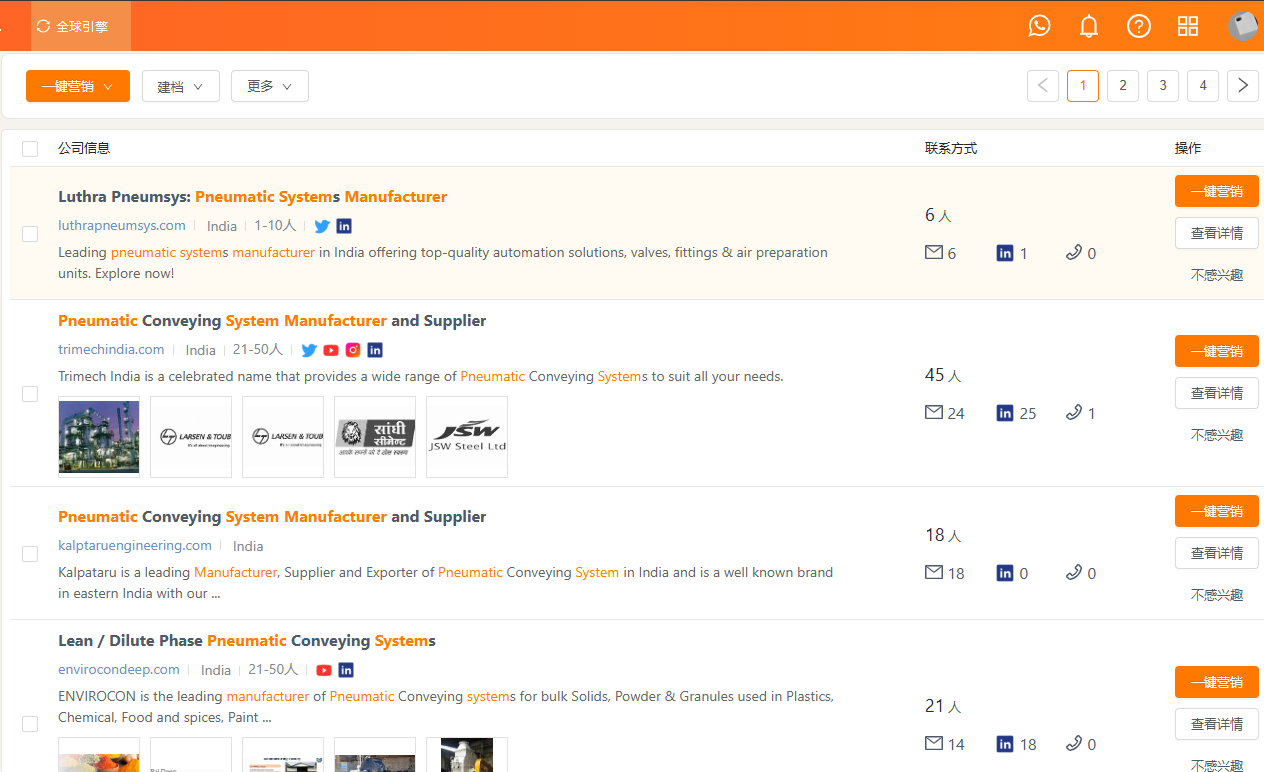
Task: Click email icon showing 24 for Trimech
Action: tap(934, 413)
